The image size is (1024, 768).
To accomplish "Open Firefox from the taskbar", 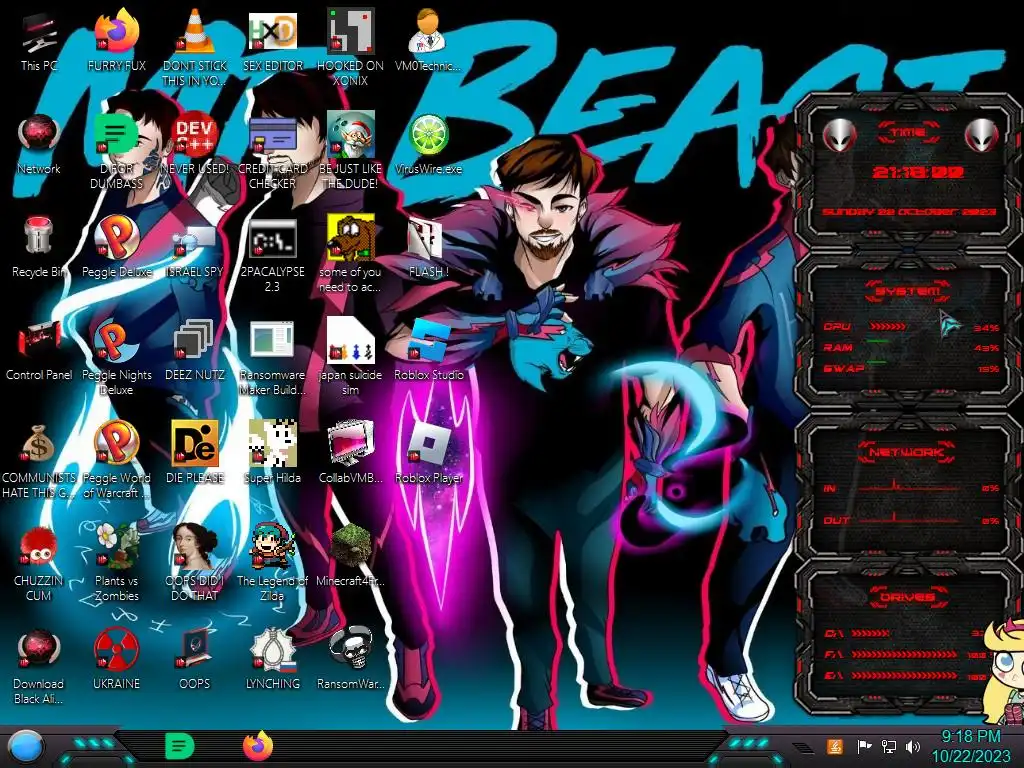I will click(x=258, y=746).
